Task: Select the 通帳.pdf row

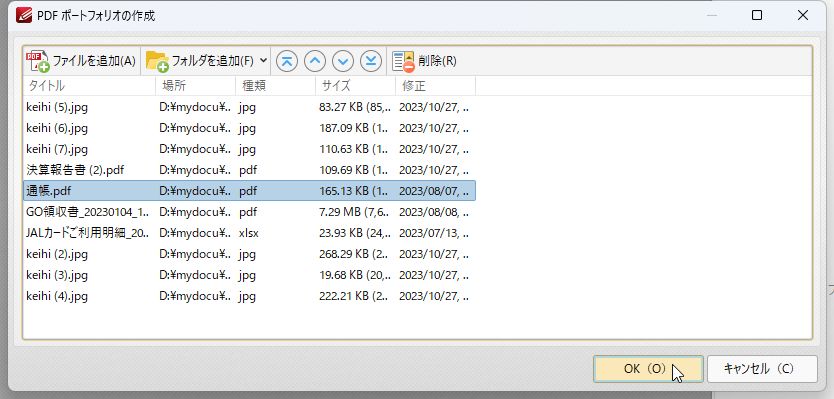Action: [249, 191]
